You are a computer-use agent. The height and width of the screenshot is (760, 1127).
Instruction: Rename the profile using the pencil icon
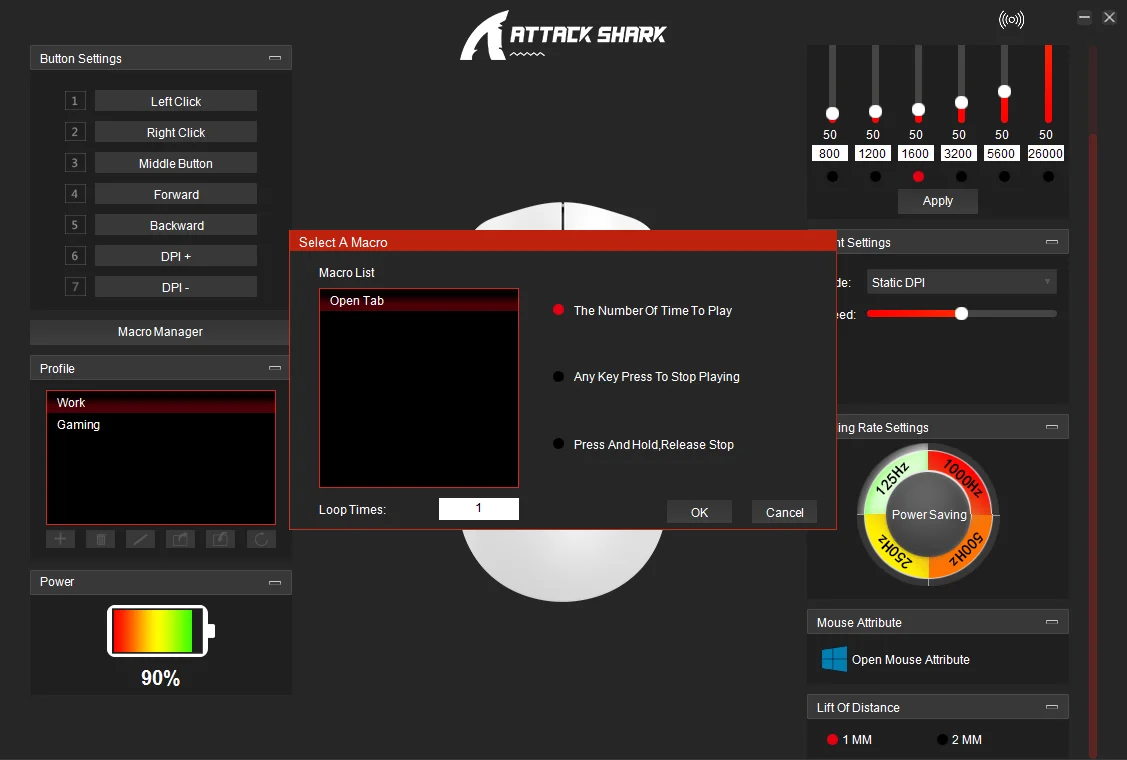pos(140,539)
